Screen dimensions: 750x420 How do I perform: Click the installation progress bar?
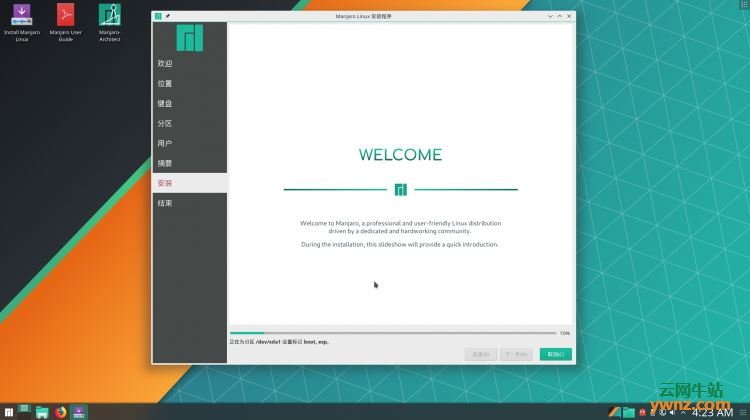(x=393, y=333)
